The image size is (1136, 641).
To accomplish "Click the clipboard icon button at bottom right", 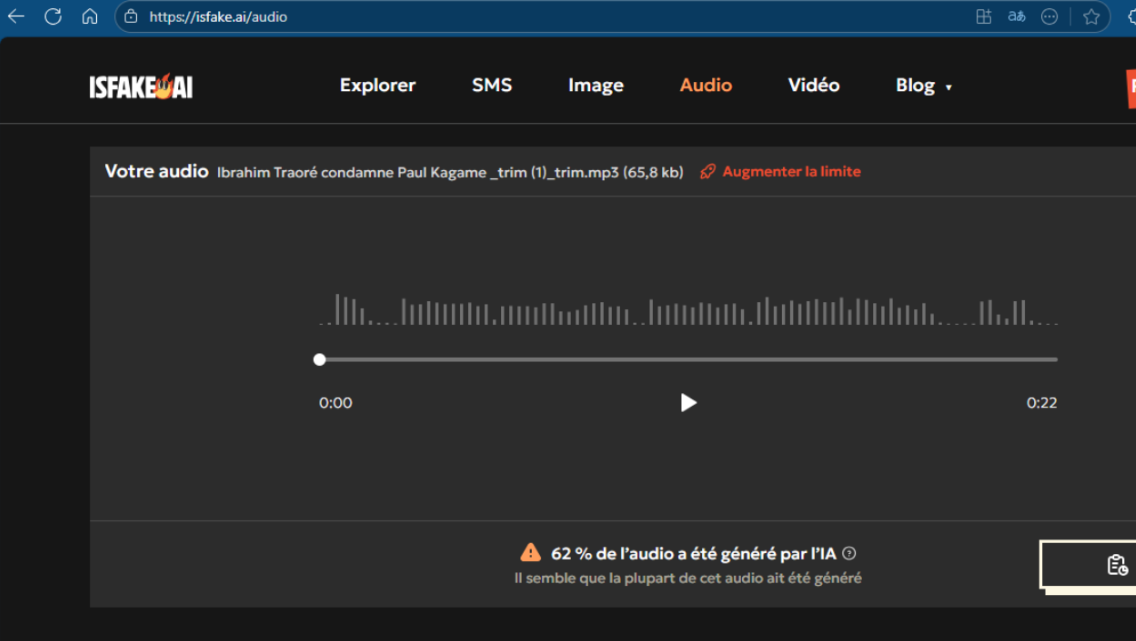I will 1117,565.
